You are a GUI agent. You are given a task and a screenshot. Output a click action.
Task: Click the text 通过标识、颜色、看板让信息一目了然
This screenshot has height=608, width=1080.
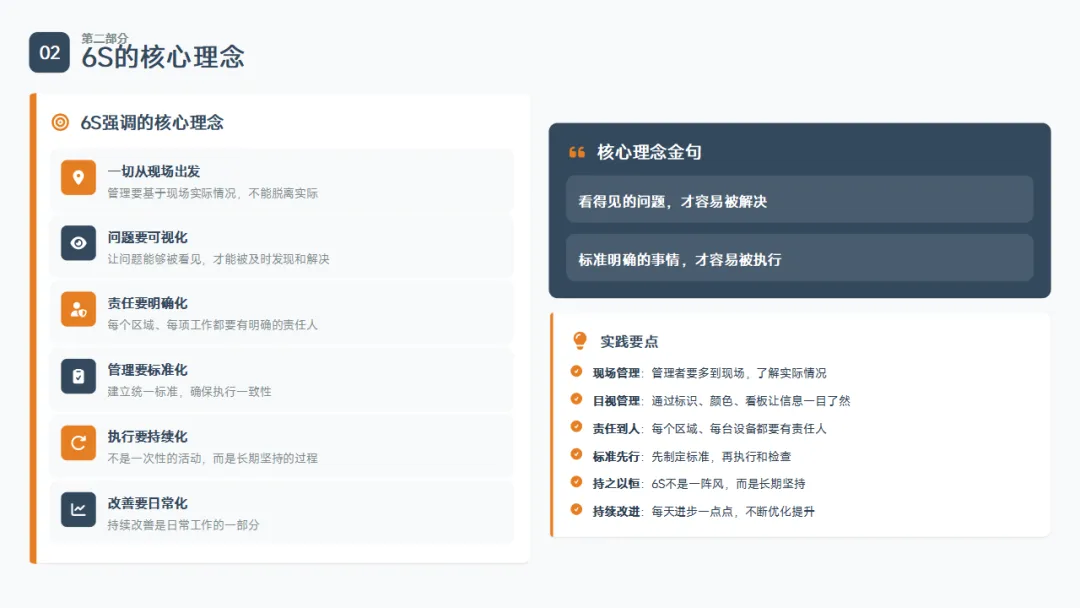click(751, 401)
